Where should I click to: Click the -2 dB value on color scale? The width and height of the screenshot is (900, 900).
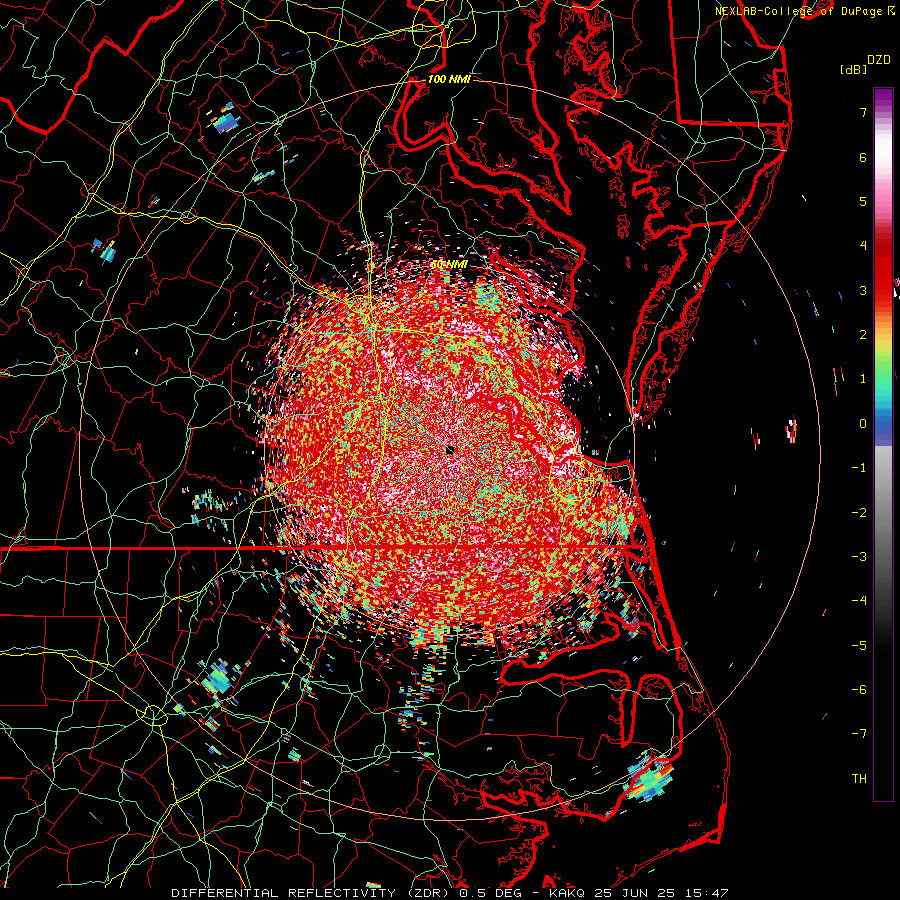tap(859, 512)
